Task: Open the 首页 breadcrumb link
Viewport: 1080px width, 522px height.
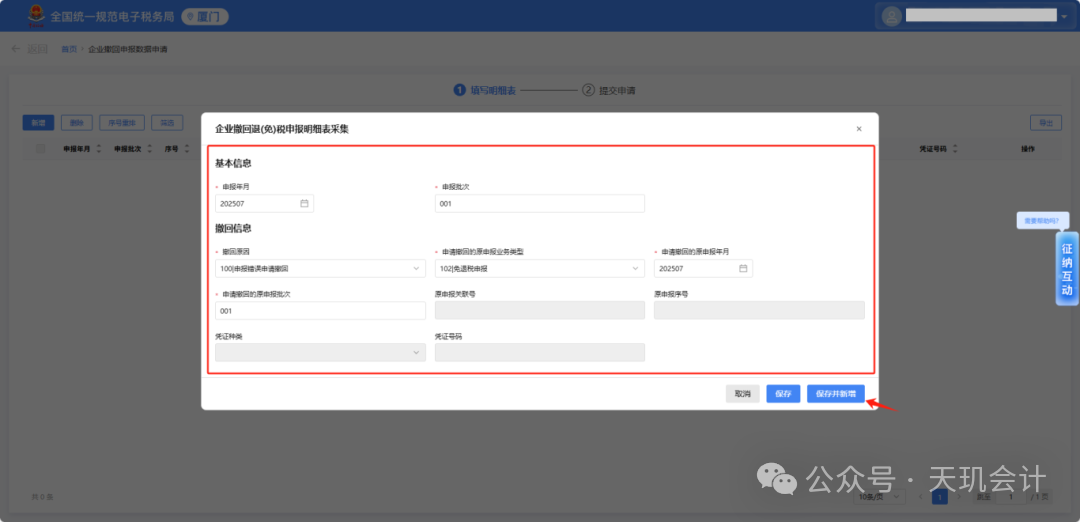Action: [x=69, y=50]
